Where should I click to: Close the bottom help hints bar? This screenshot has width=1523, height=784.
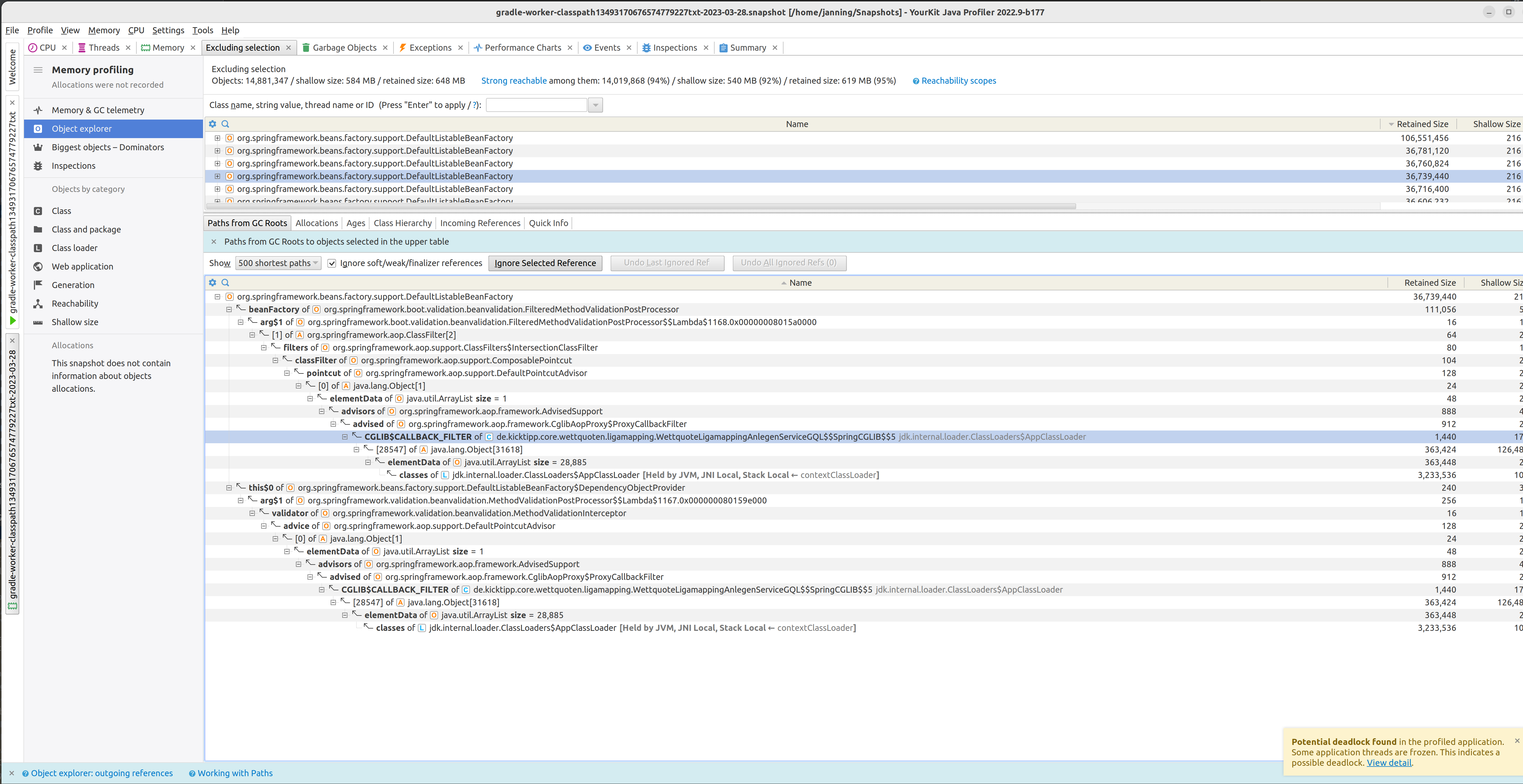12,773
